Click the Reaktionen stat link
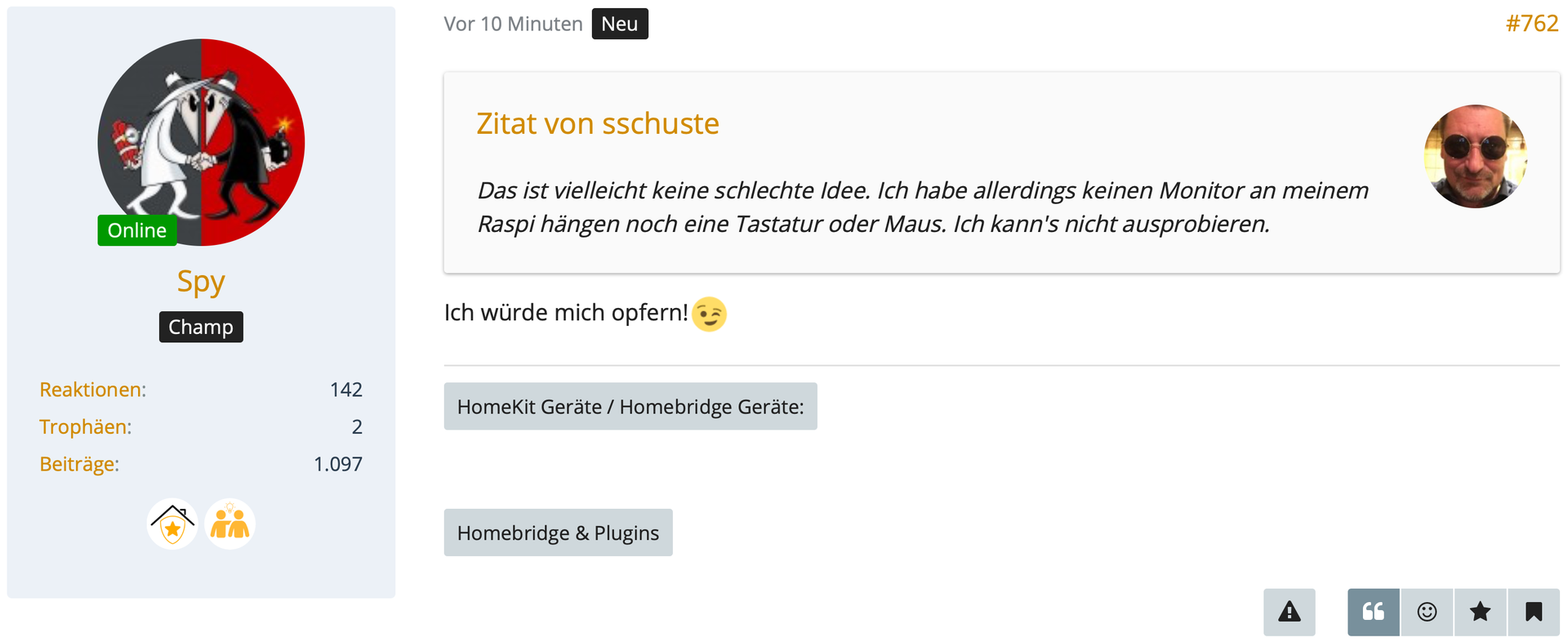 click(x=92, y=390)
